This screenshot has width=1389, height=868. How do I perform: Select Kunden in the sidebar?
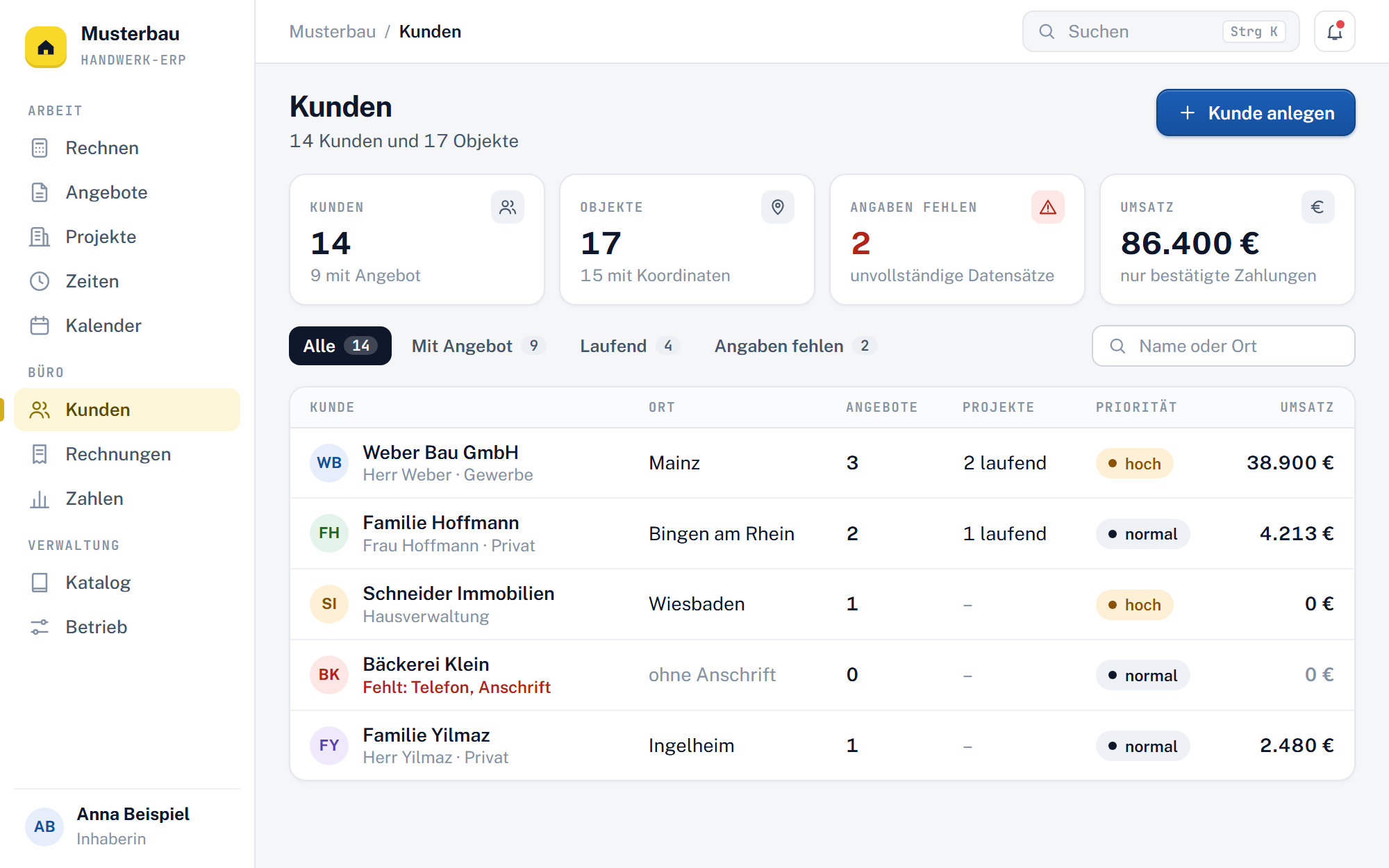tap(127, 410)
